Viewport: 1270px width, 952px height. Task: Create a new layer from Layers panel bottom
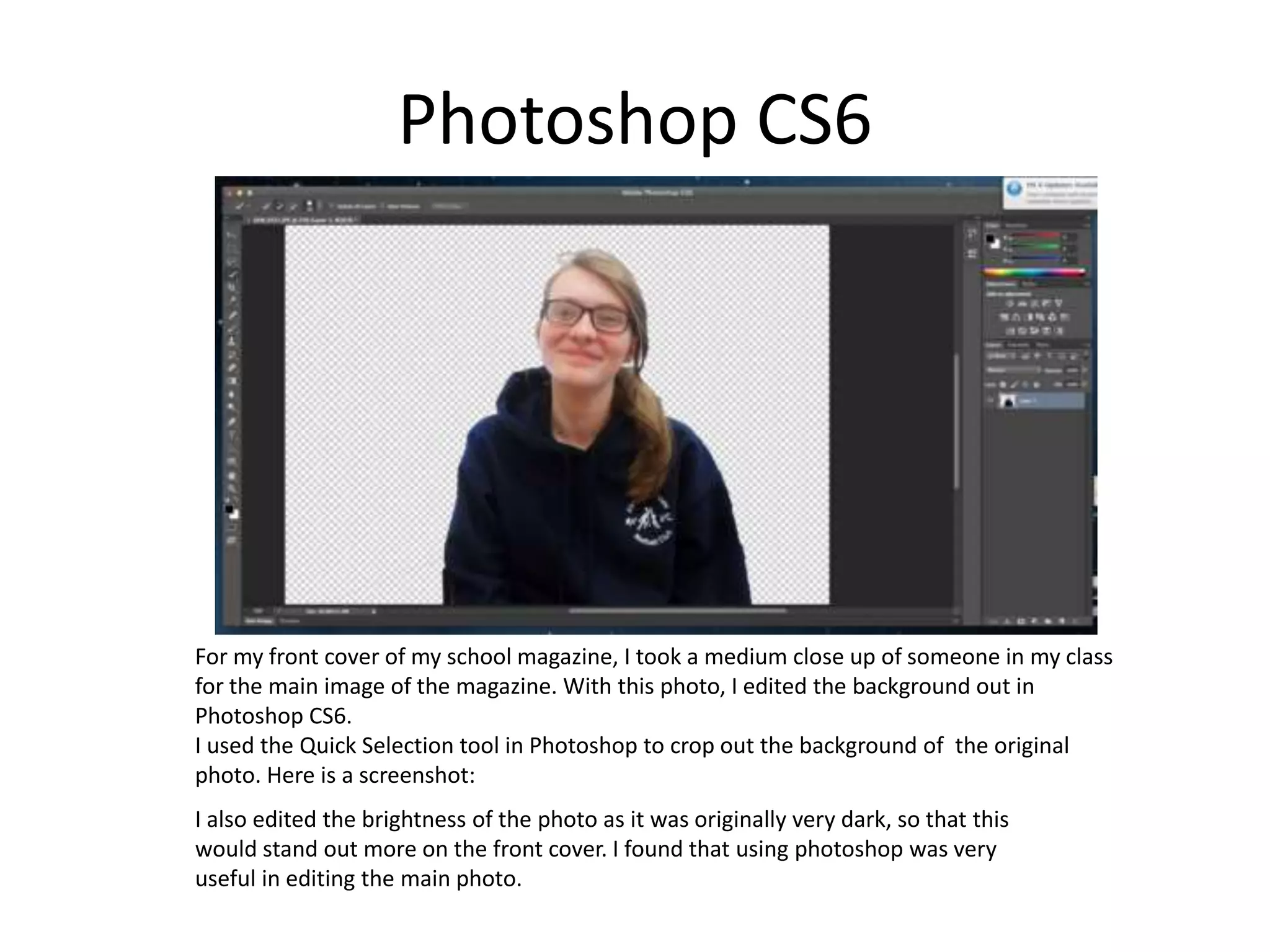1062,621
